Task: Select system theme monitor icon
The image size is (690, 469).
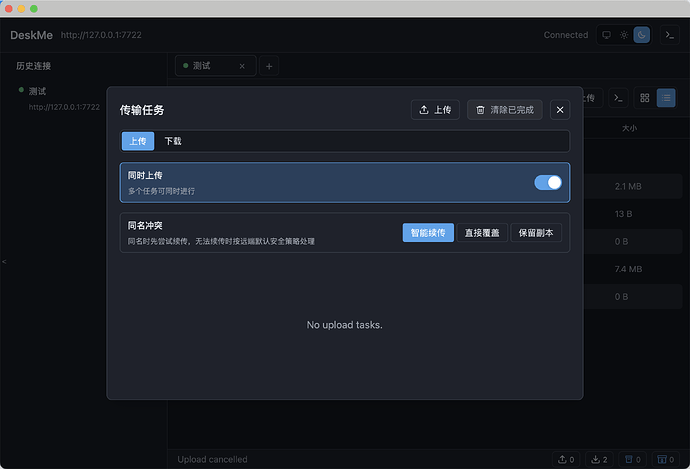Action: coord(606,35)
